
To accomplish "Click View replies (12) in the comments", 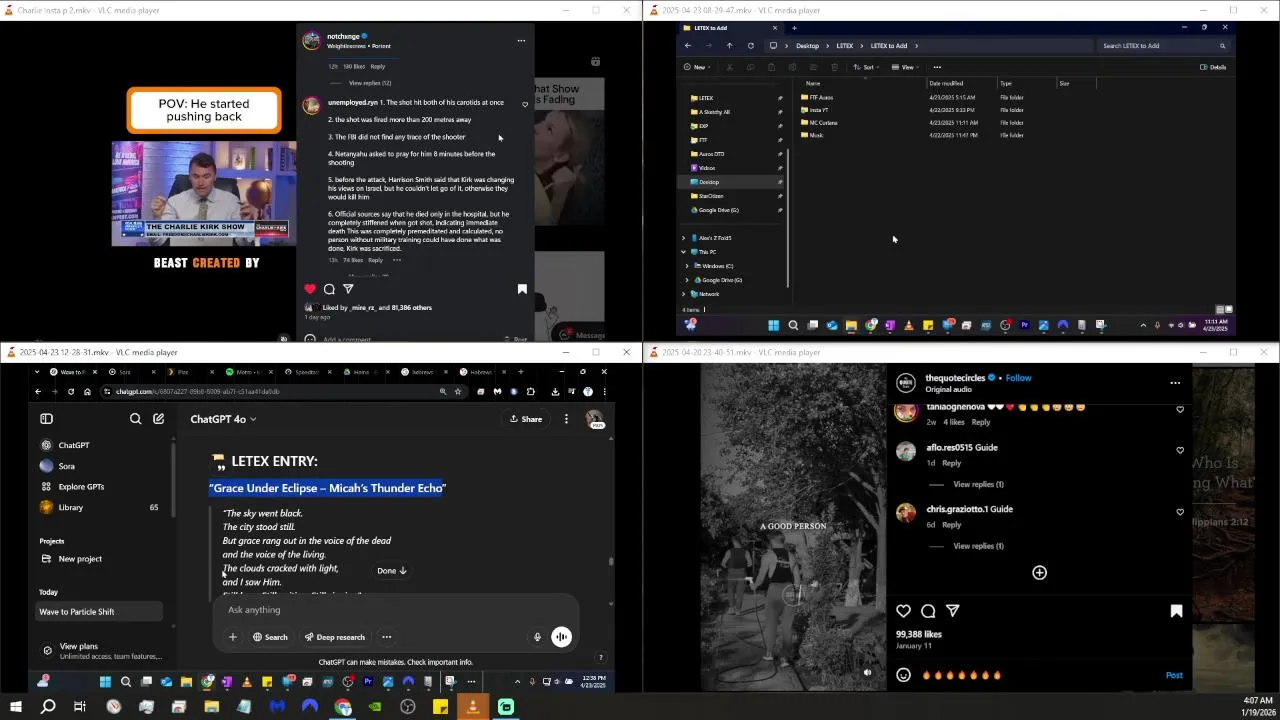I will (370, 83).
